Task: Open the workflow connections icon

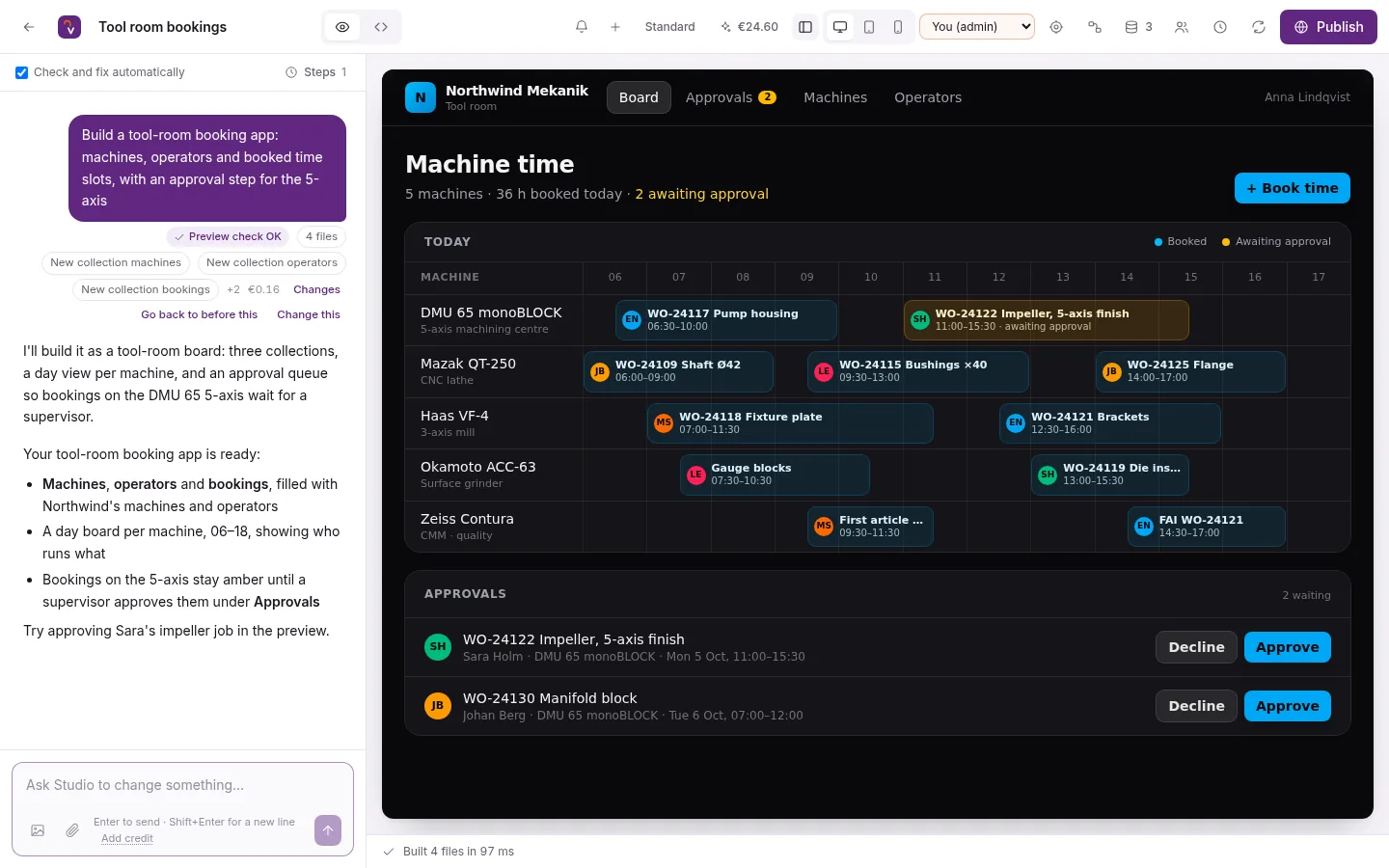Action: tap(1095, 27)
